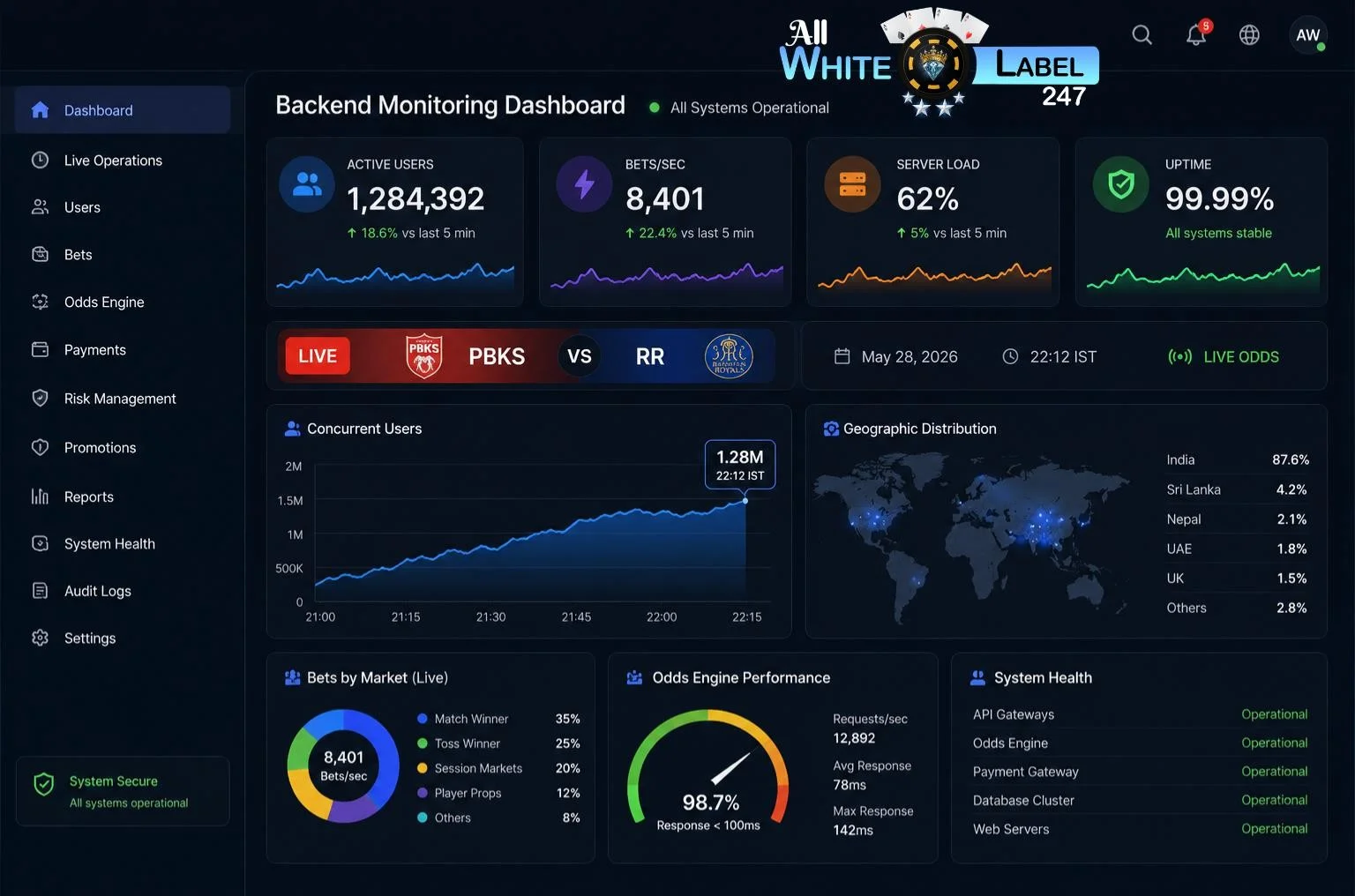Click the Bets sidebar icon
This screenshot has width=1355, height=896.
(x=40, y=254)
